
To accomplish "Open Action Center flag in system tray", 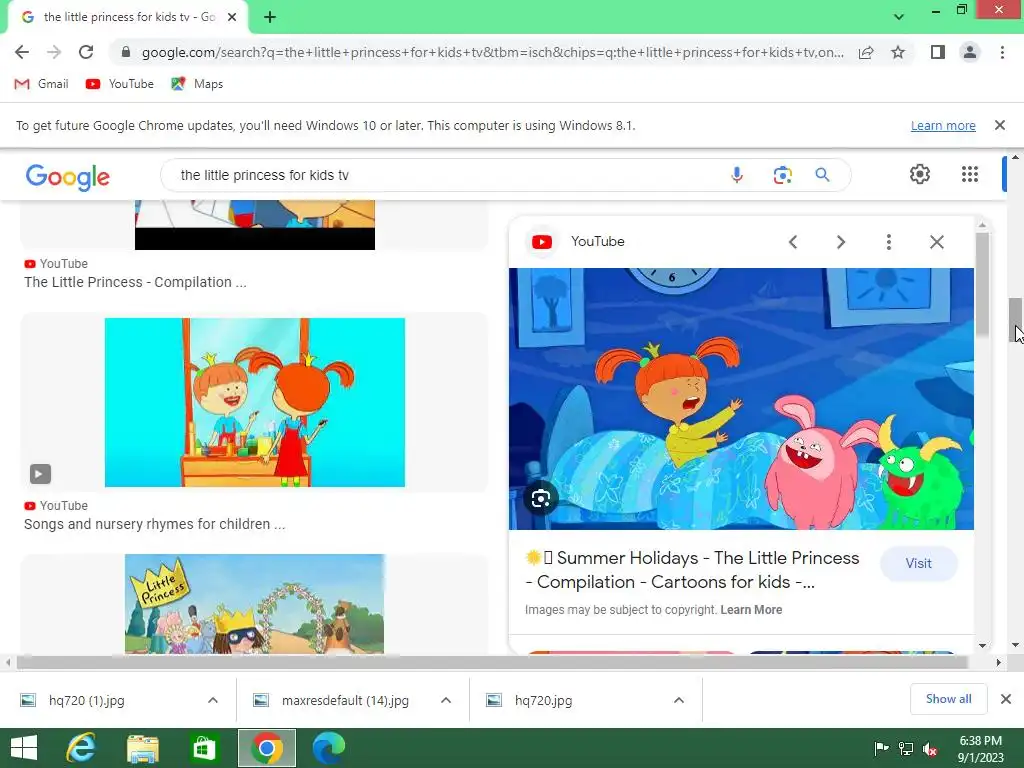I will pyautogui.click(x=881, y=749).
